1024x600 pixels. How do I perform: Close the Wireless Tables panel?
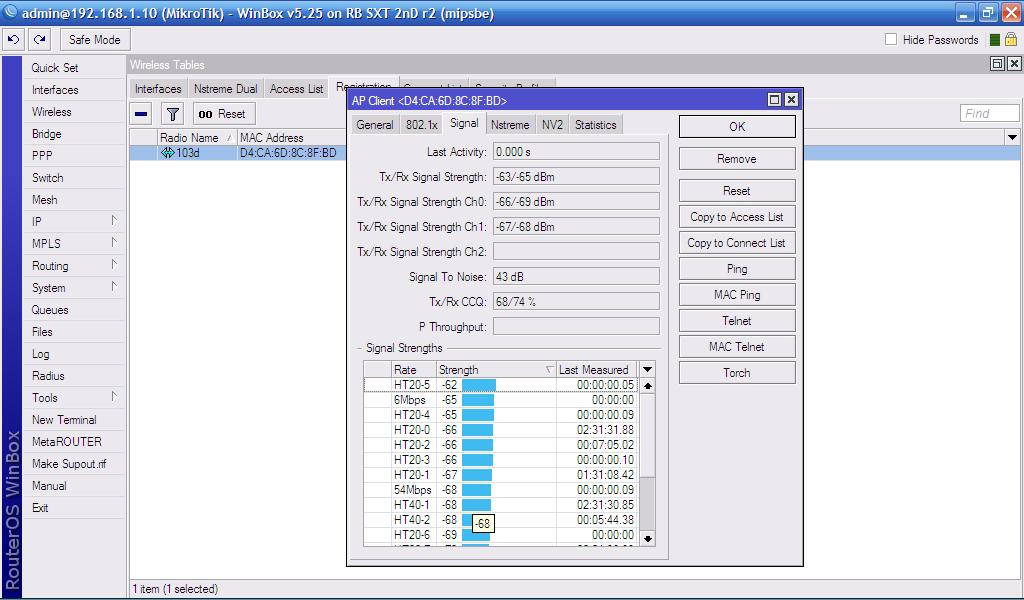(x=1014, y=64)
